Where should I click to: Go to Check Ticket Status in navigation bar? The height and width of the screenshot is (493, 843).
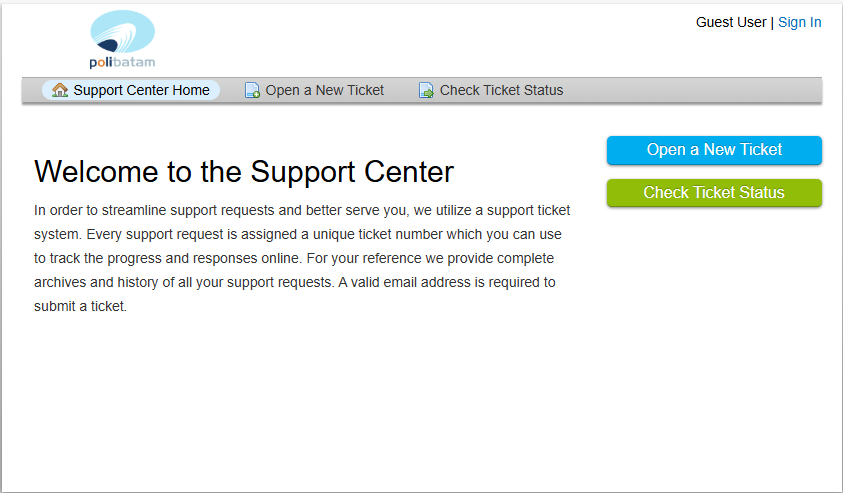pyautogui.click(x=501, y=90)
